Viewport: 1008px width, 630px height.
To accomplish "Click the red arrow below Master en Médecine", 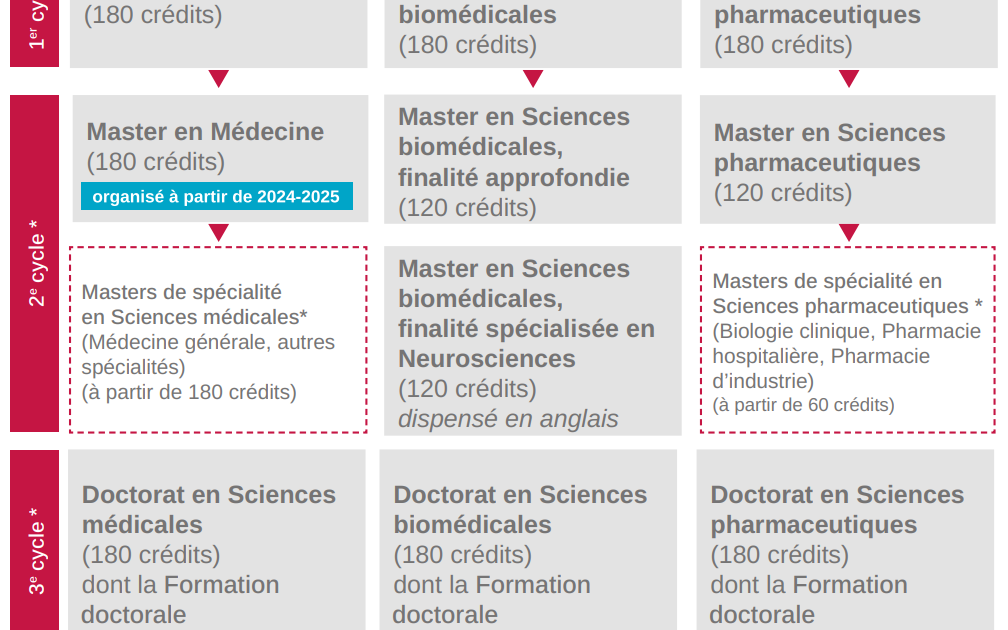I will tap(219, 233).
